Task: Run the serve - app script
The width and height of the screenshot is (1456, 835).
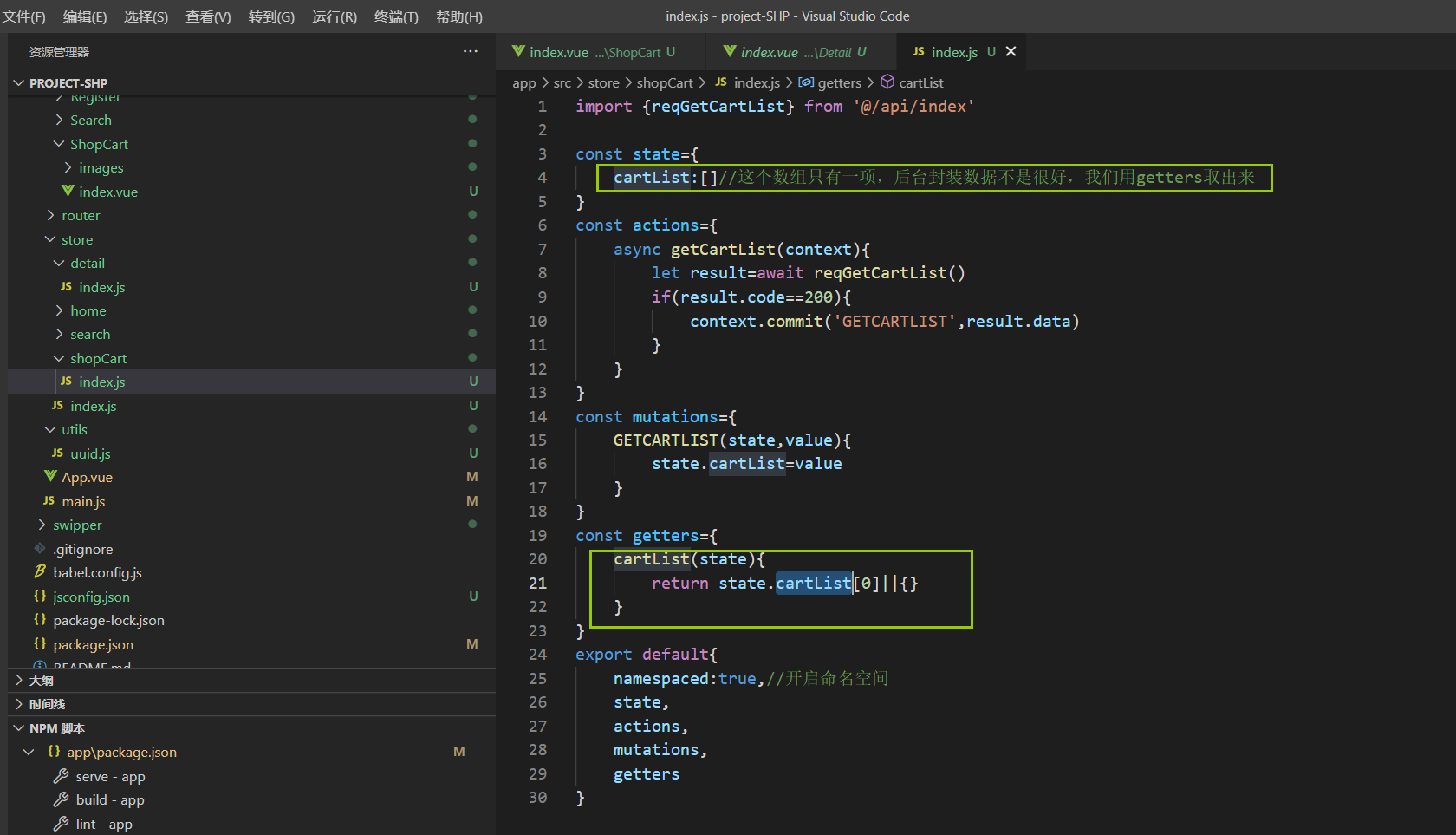Action: pos(110,777)
